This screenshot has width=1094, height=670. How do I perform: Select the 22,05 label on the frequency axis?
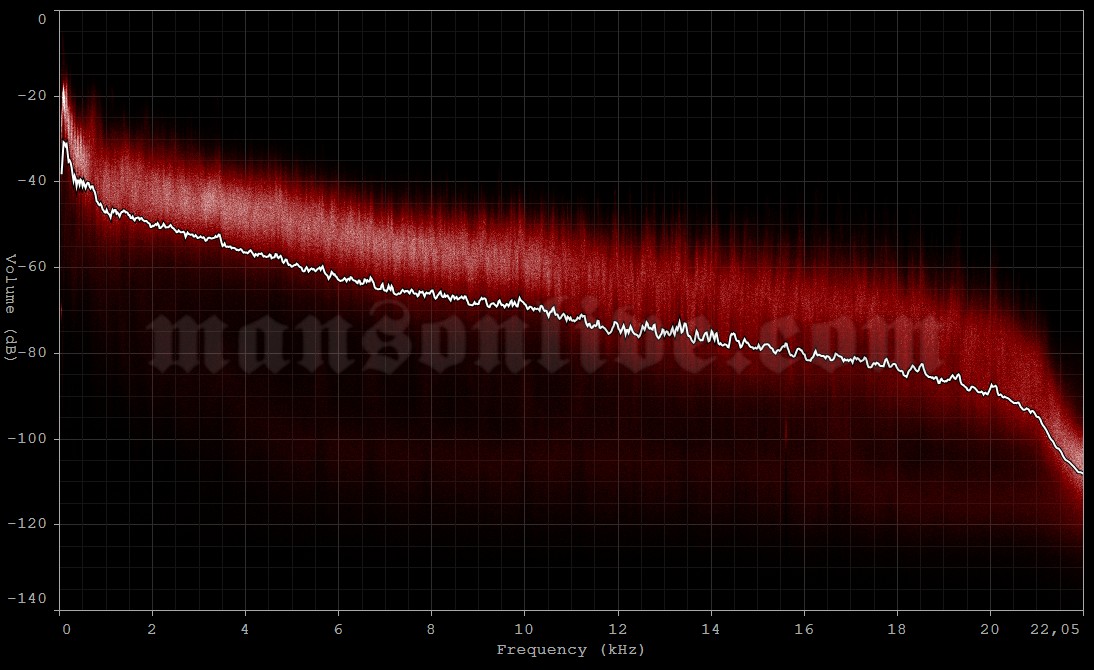click(x=1055, y=629)
